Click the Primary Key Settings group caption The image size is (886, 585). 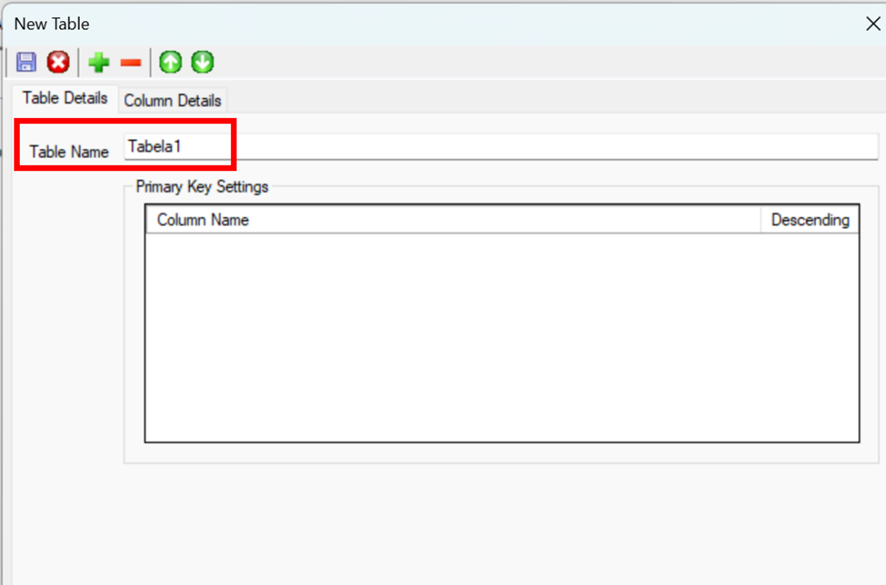tap(202, 187)
